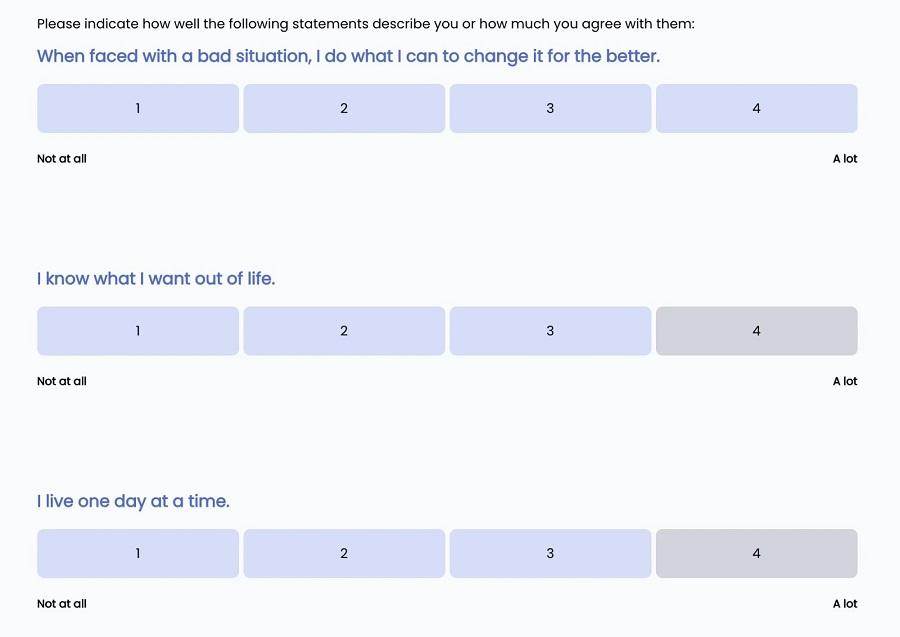Click the "I live one day at a time" heading
Image resolution: width=900 pixels, height=637 pixels.
click(133, 501)
